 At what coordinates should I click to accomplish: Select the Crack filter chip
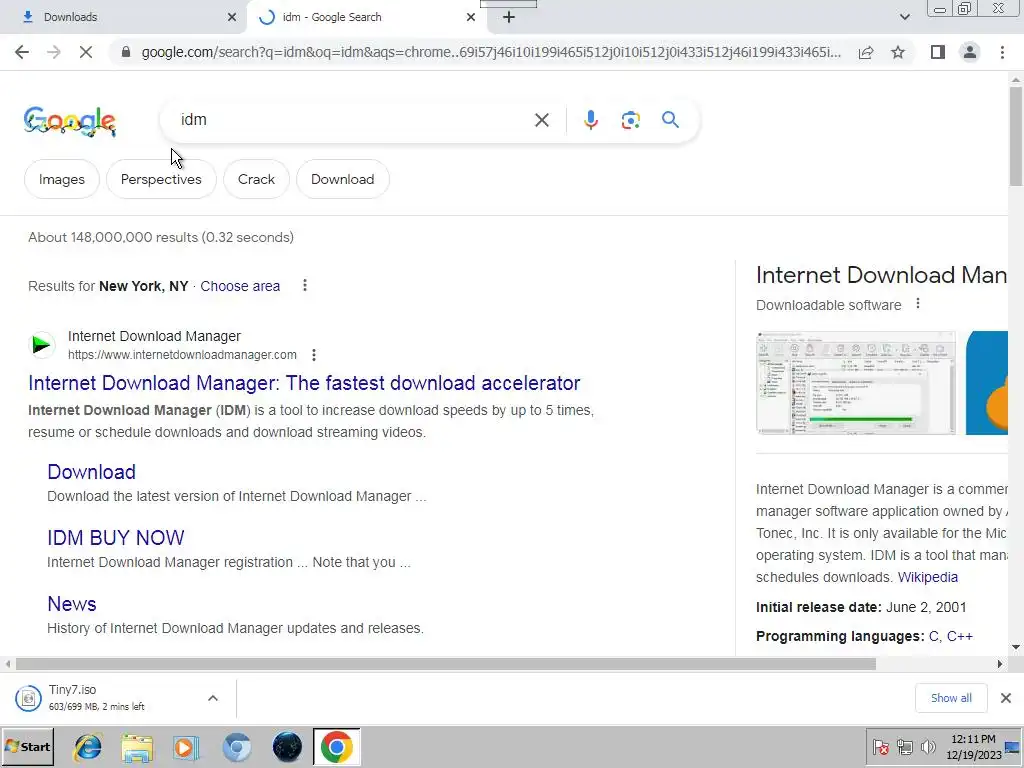(x=256, y=179)
